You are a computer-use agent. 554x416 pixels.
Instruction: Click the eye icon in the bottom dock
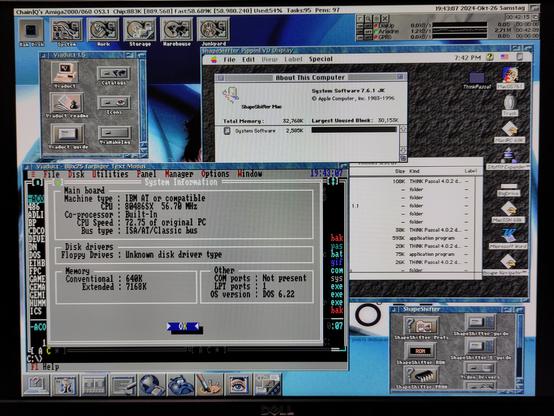point(238,385)
